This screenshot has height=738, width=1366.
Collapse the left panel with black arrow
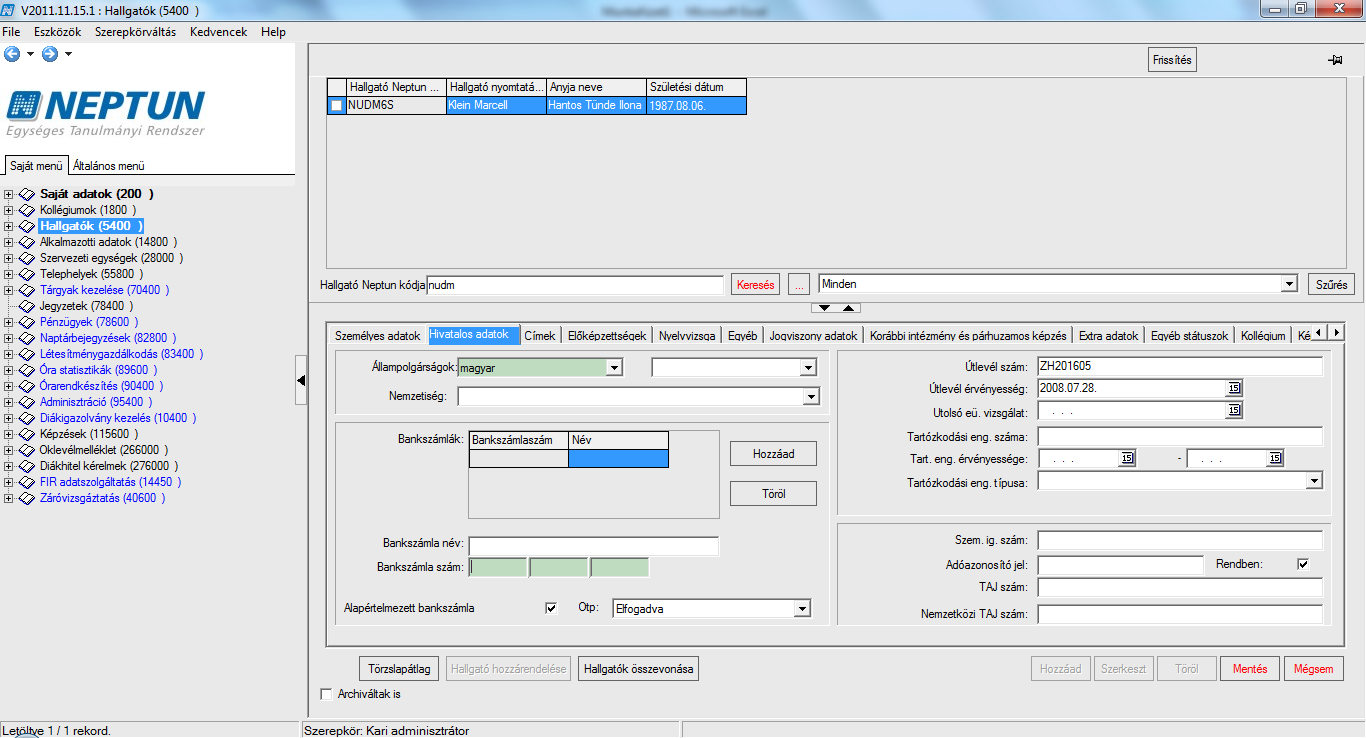(301, 379)
